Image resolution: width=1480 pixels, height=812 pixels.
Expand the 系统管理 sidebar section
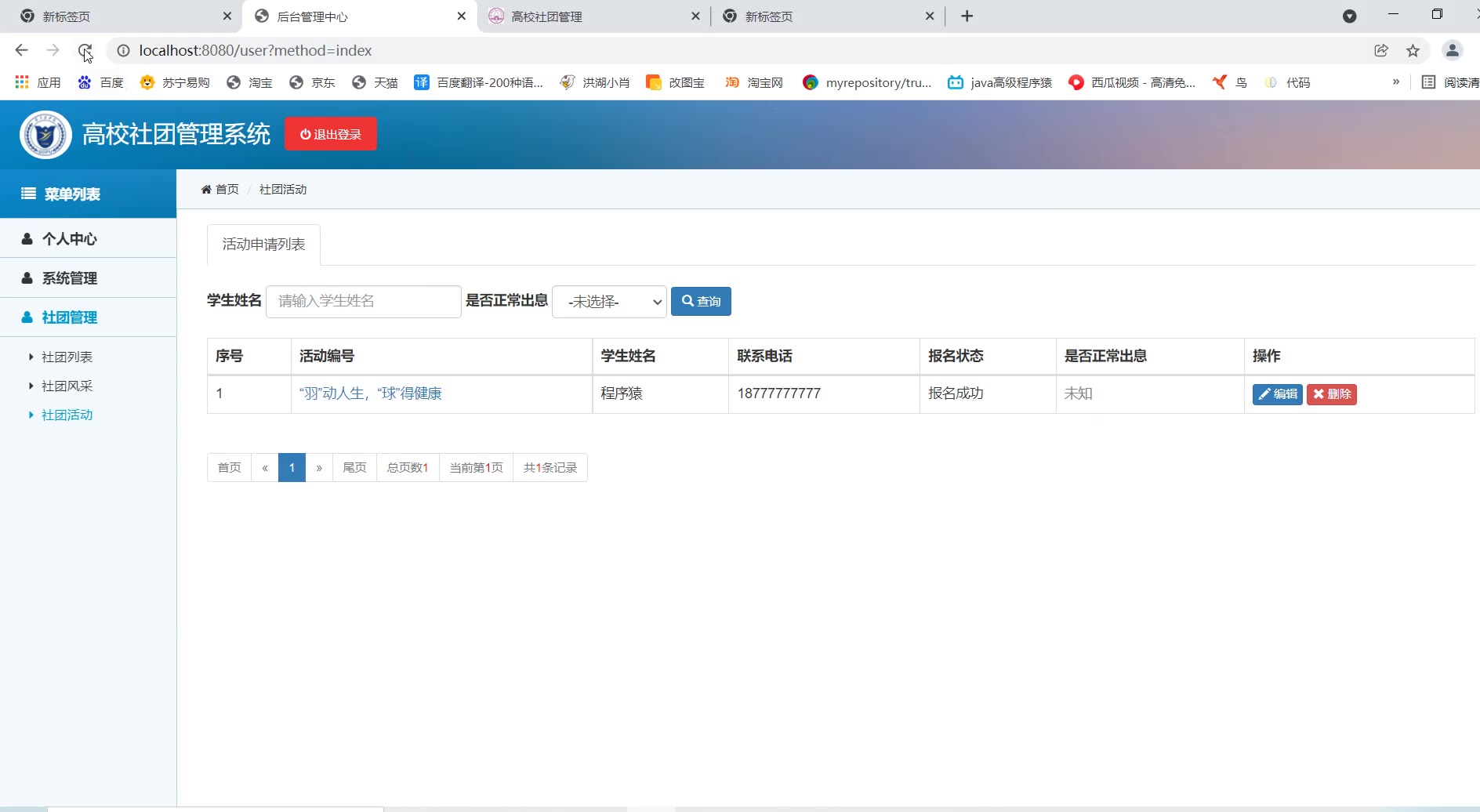(x=70, y=278)
